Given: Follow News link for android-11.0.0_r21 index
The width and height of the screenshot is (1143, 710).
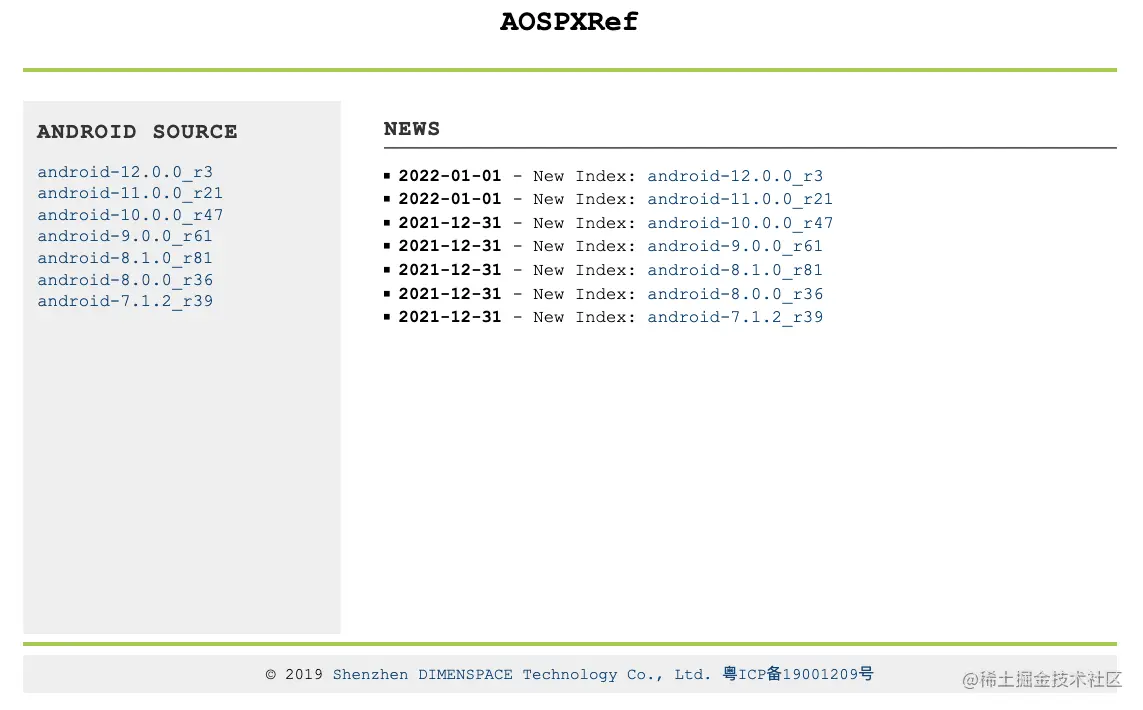Looking at the screenshot, I should point(740,199).
